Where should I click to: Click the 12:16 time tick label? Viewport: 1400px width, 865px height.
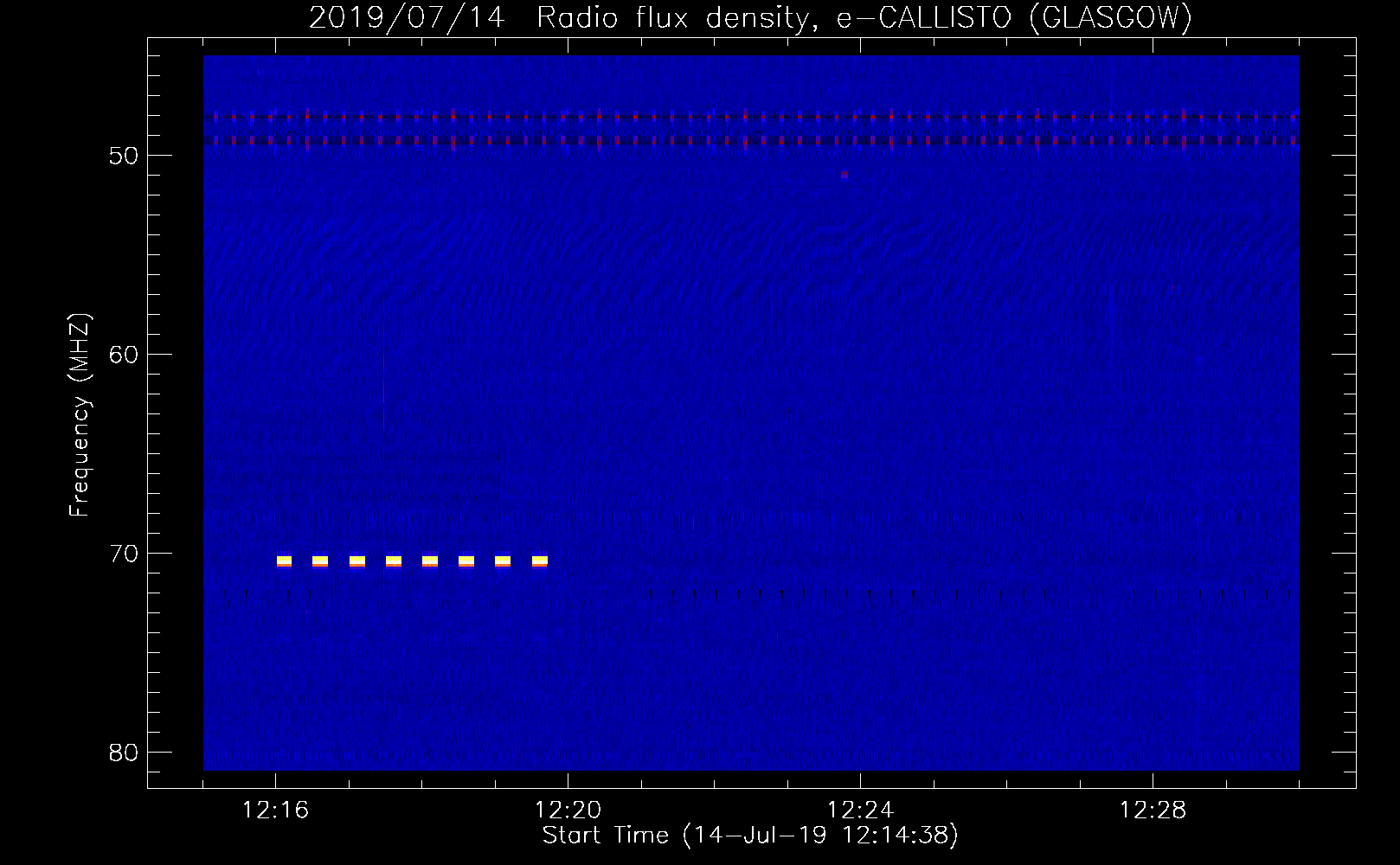point(275,811)
